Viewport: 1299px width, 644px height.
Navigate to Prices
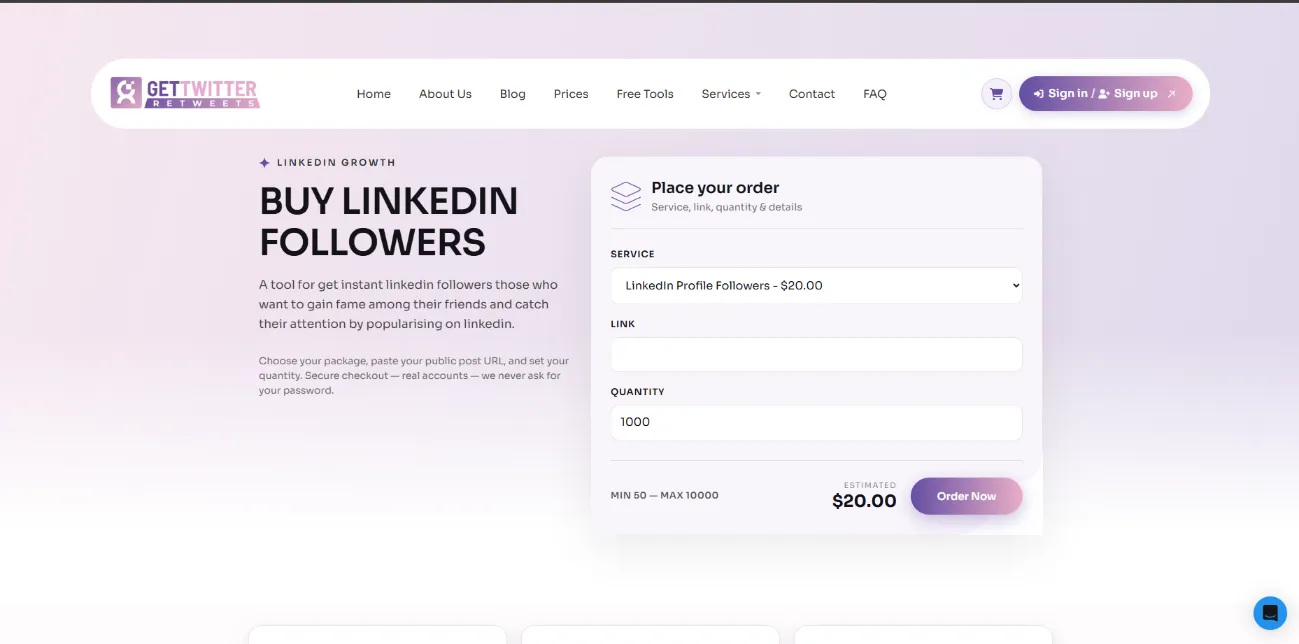tap(571, 94)
